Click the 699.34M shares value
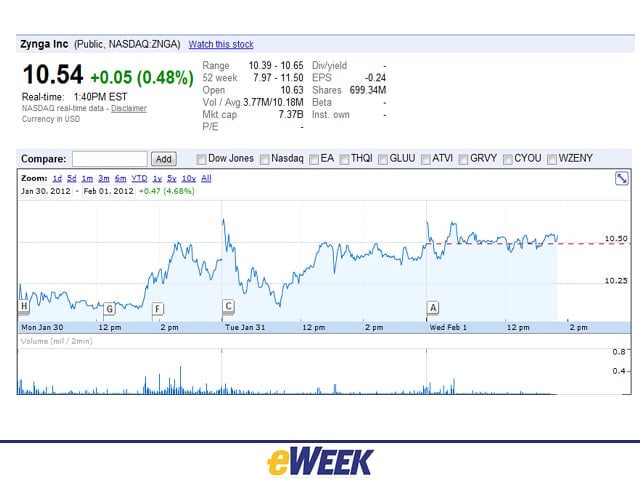The height and width of the screenshot is (480, 640). [368, 90]
